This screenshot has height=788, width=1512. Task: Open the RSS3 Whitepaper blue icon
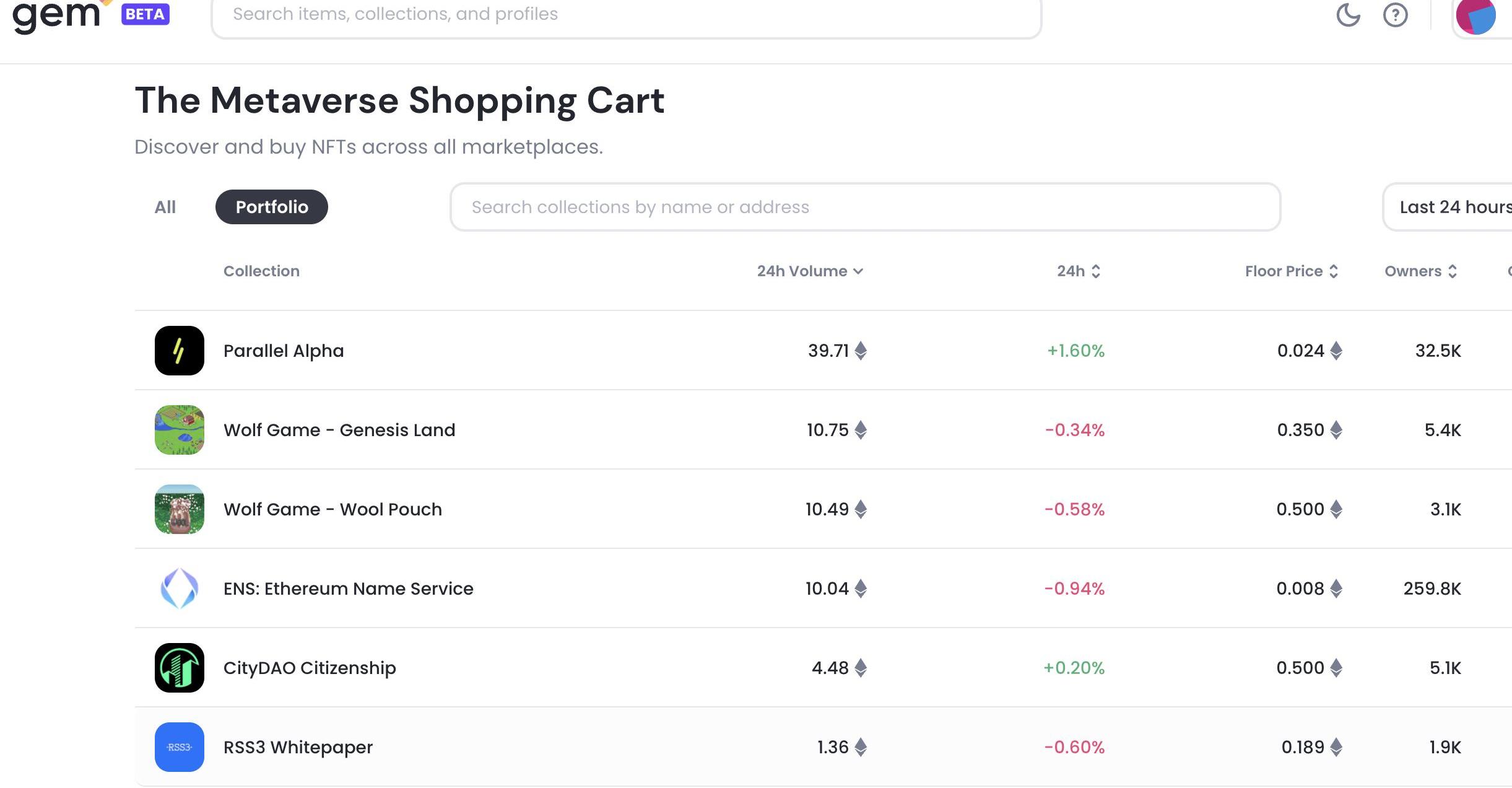coord(179,747)
